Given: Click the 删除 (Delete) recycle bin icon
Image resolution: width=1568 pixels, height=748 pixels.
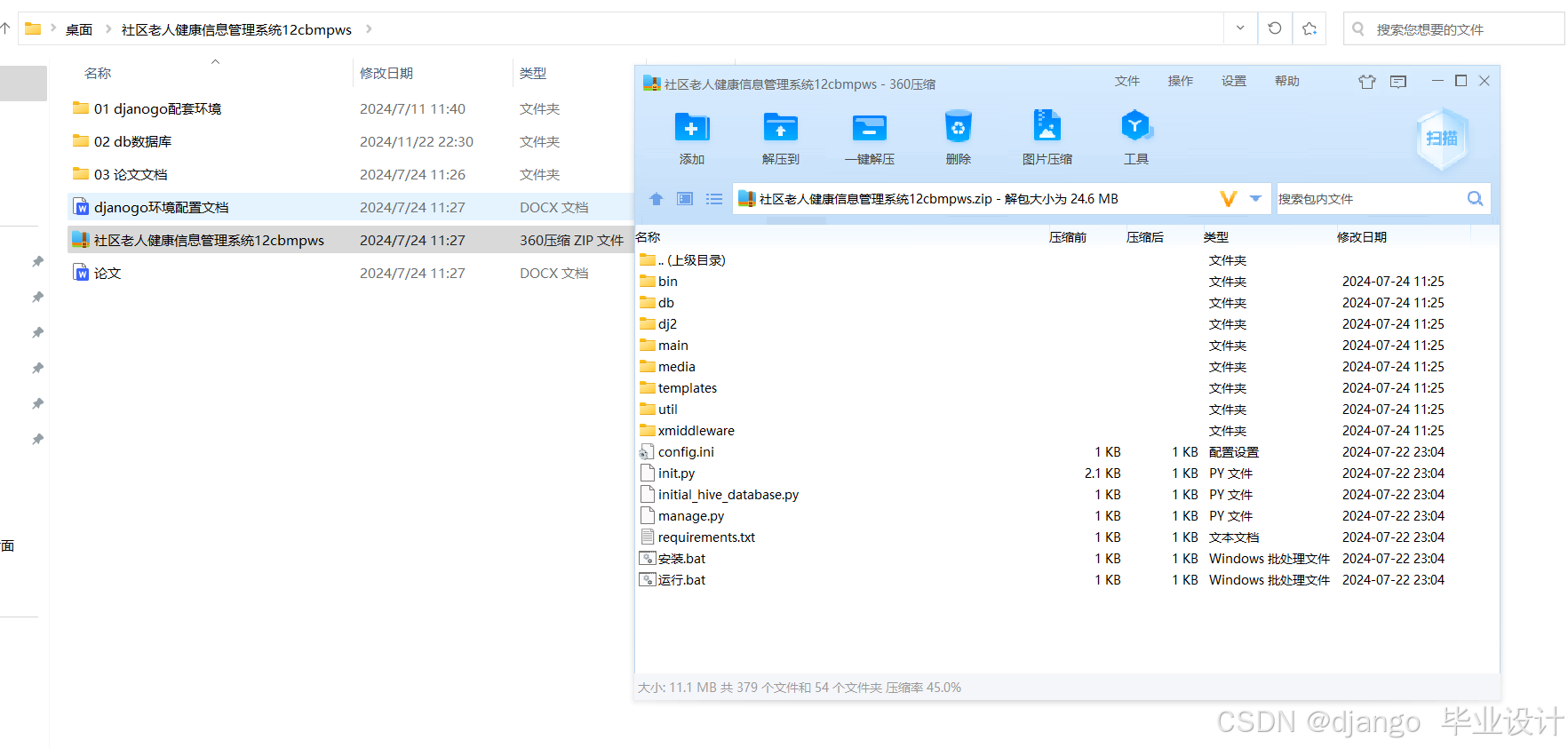Looking at the screenshot, I should coord(959,127).
